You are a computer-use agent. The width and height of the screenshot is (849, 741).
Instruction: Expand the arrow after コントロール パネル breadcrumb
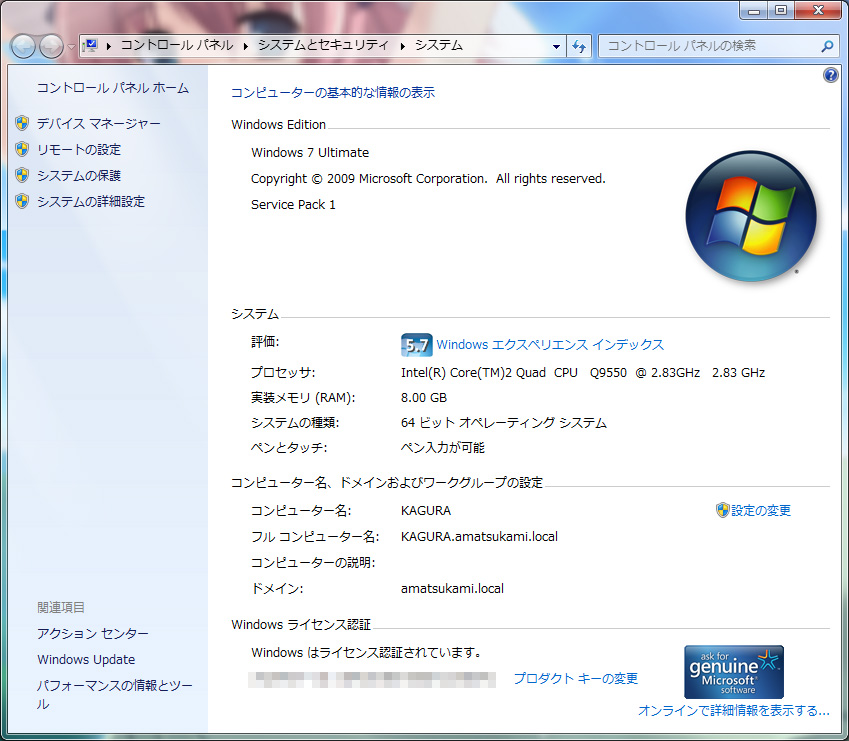click(x=246, y=46)
